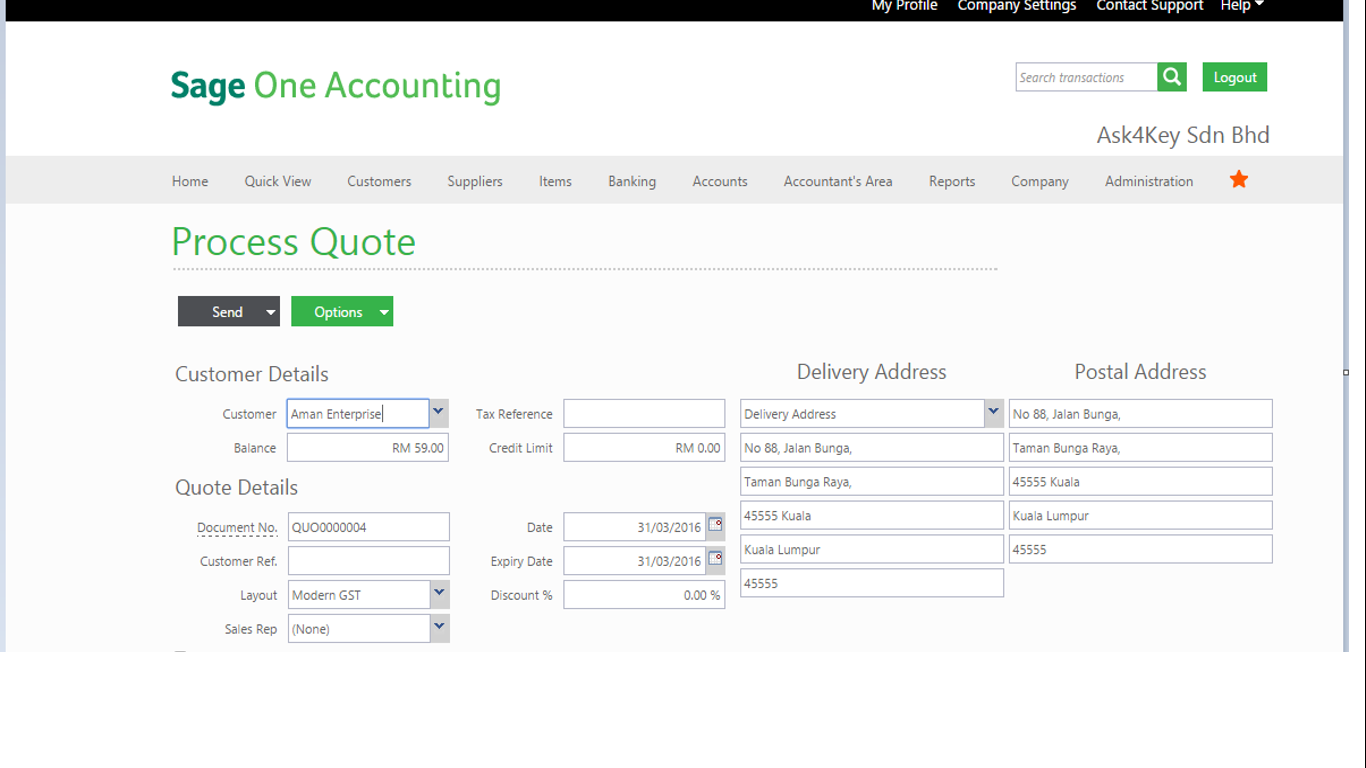Open the Customer dropdown arrow

438,413
